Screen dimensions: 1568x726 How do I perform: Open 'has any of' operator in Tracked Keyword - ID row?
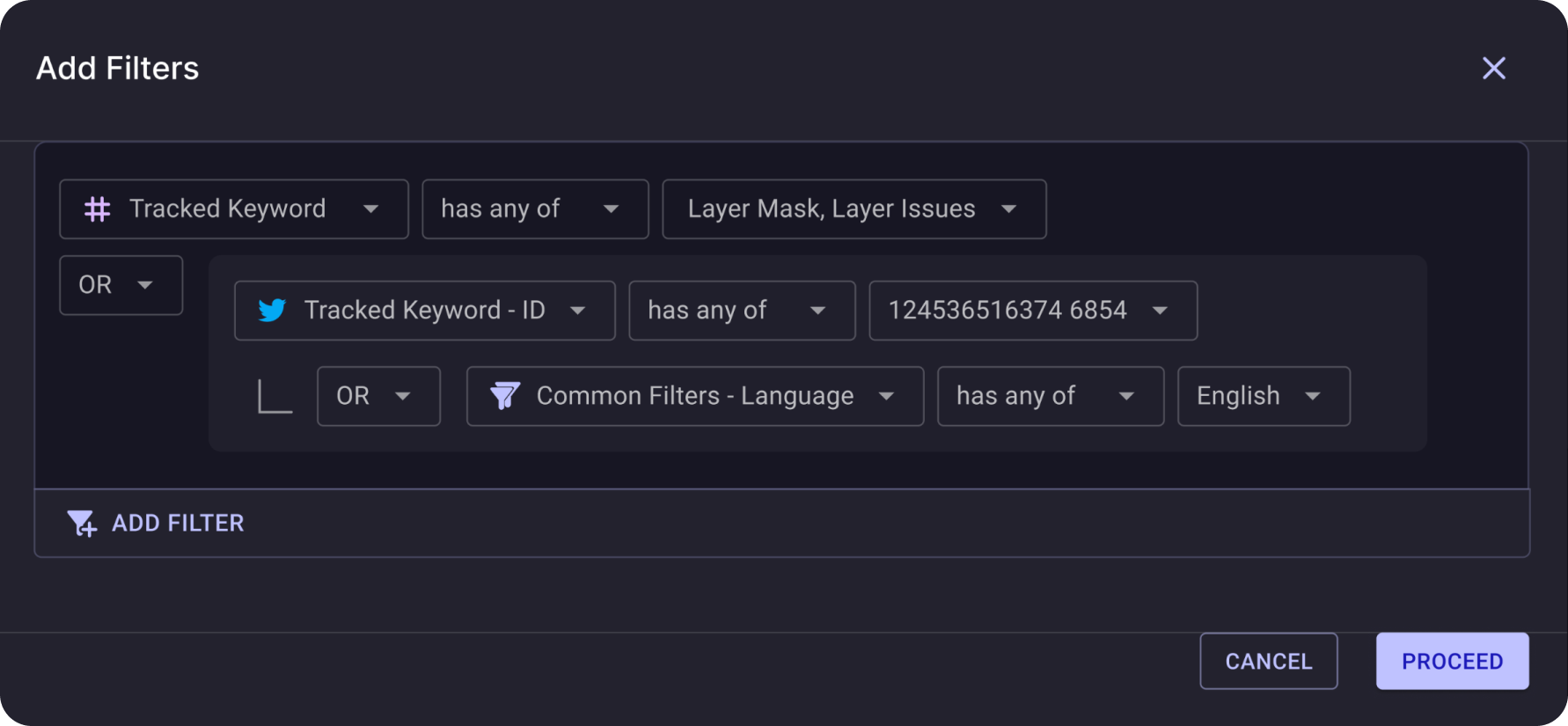click(x=742, y=311)
